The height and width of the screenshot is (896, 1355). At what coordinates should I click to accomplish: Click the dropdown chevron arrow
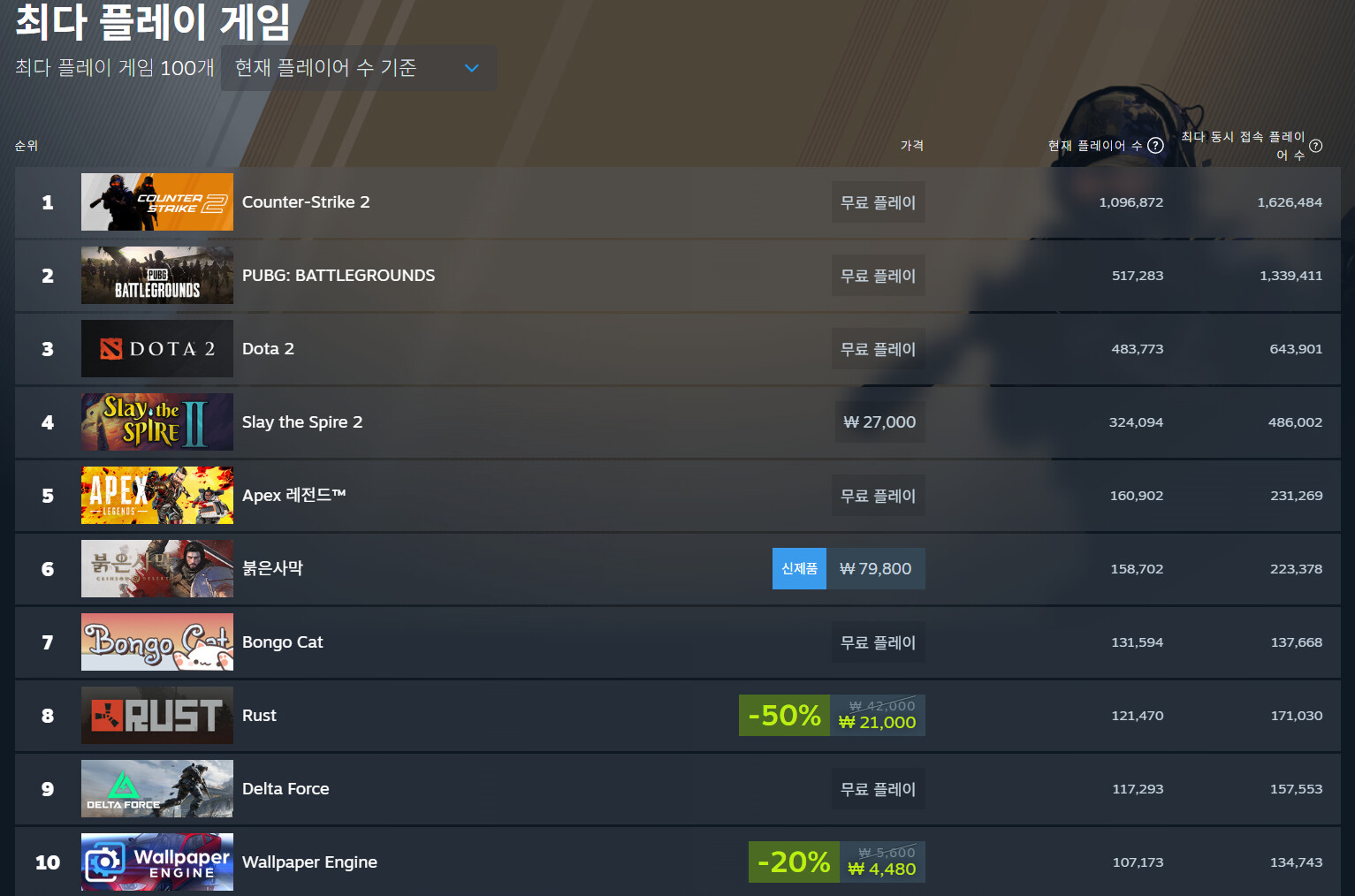point(472,68)
